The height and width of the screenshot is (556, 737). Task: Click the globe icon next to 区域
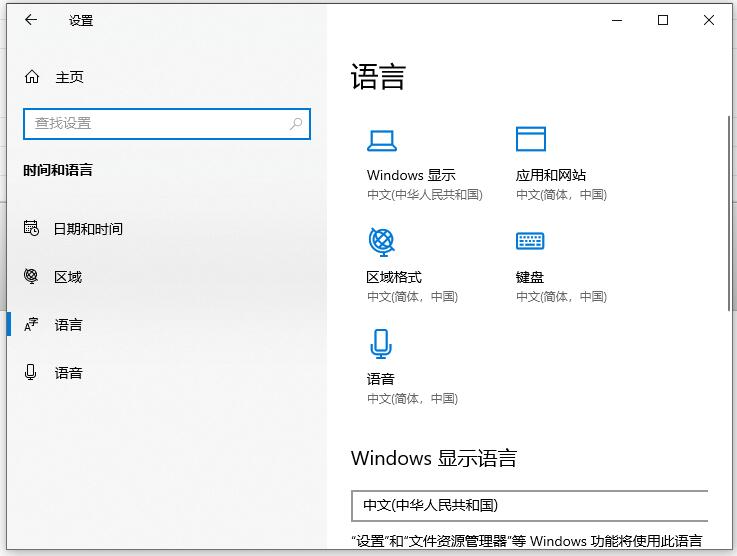pos(31,277)
